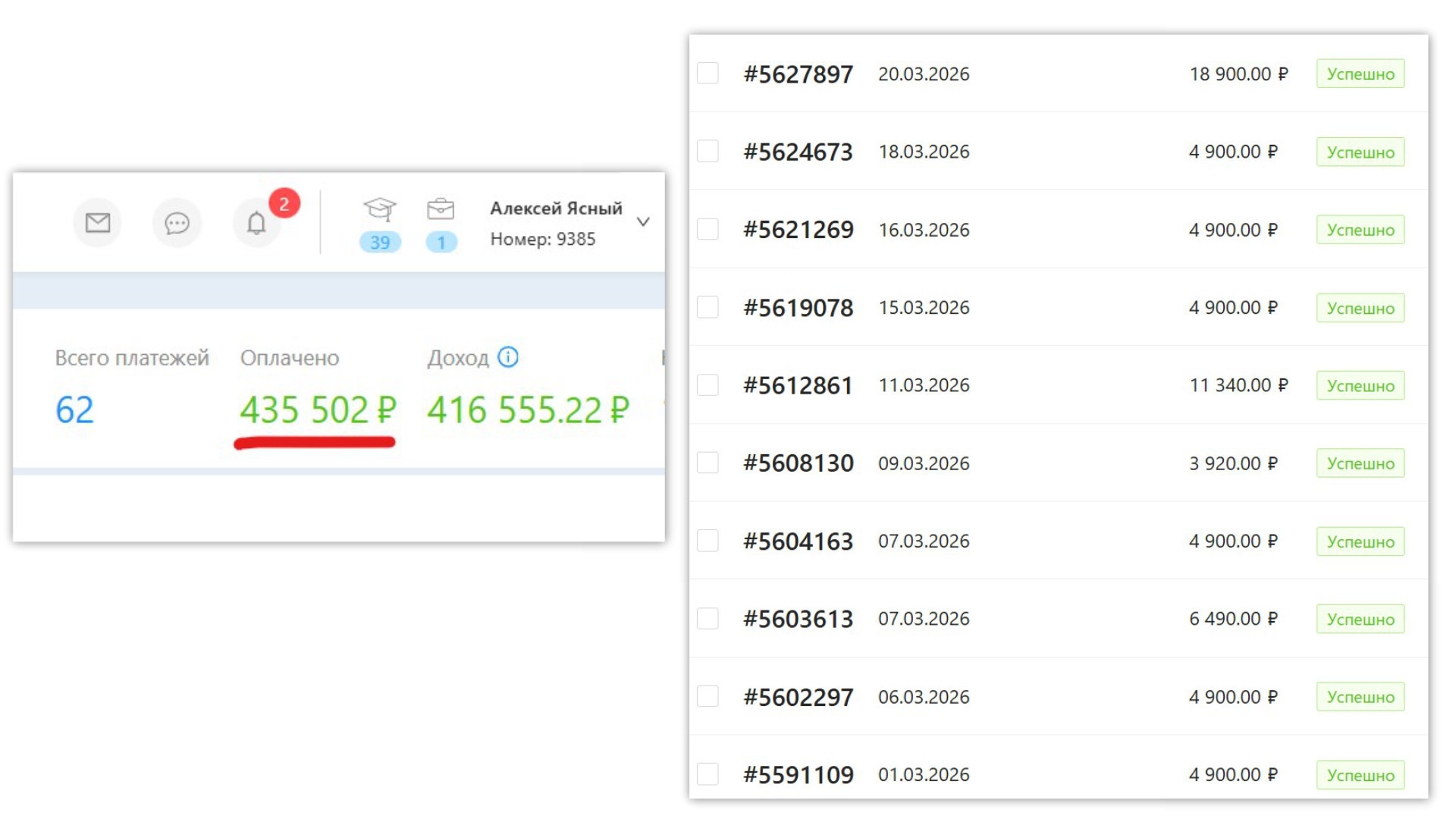Open the chat messages bubble icon

pos(177,222)
